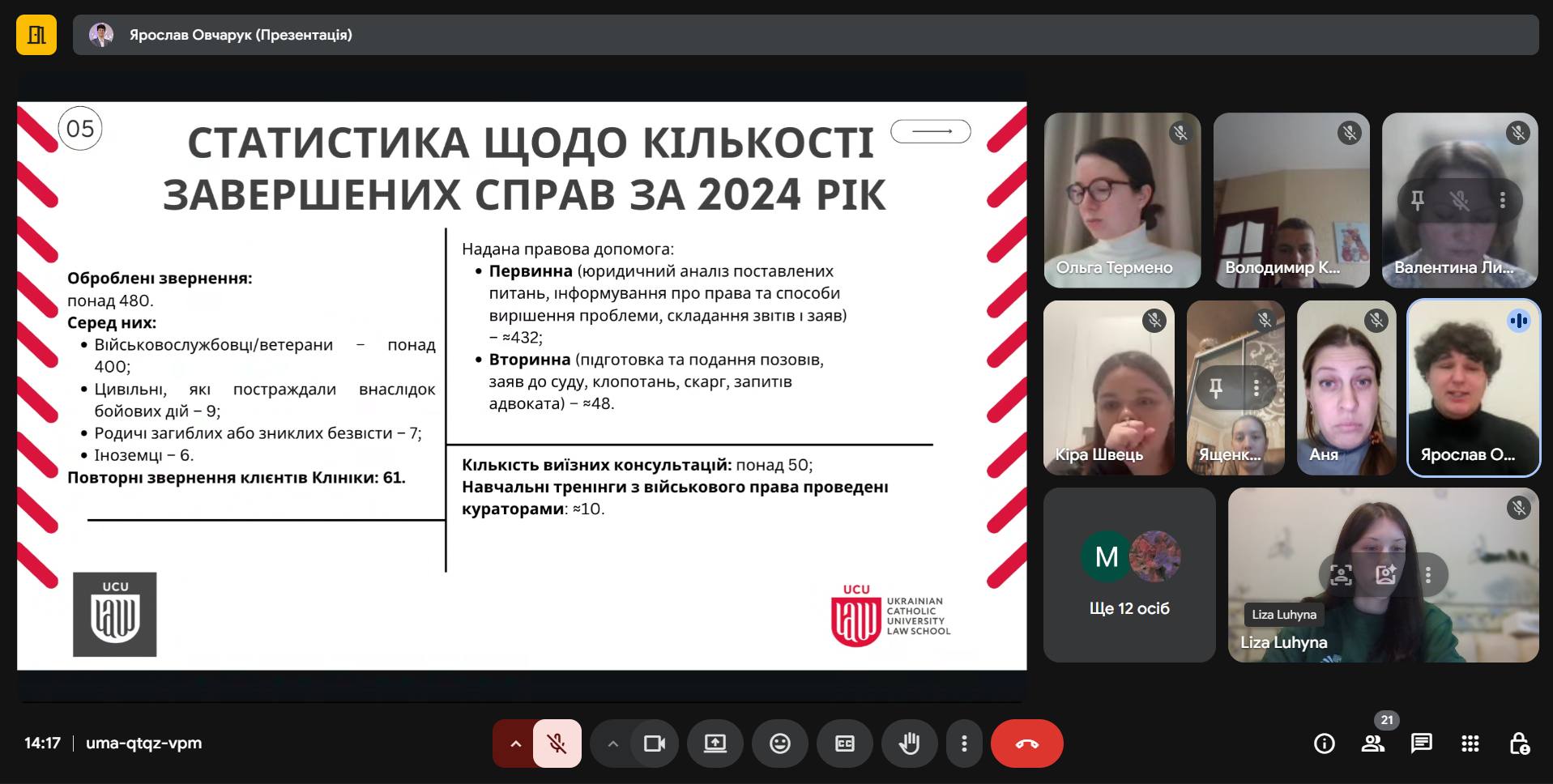Open more options in bottom toolbar
Viewport: 1553px width, 784px height.
(x=963, y=744)
